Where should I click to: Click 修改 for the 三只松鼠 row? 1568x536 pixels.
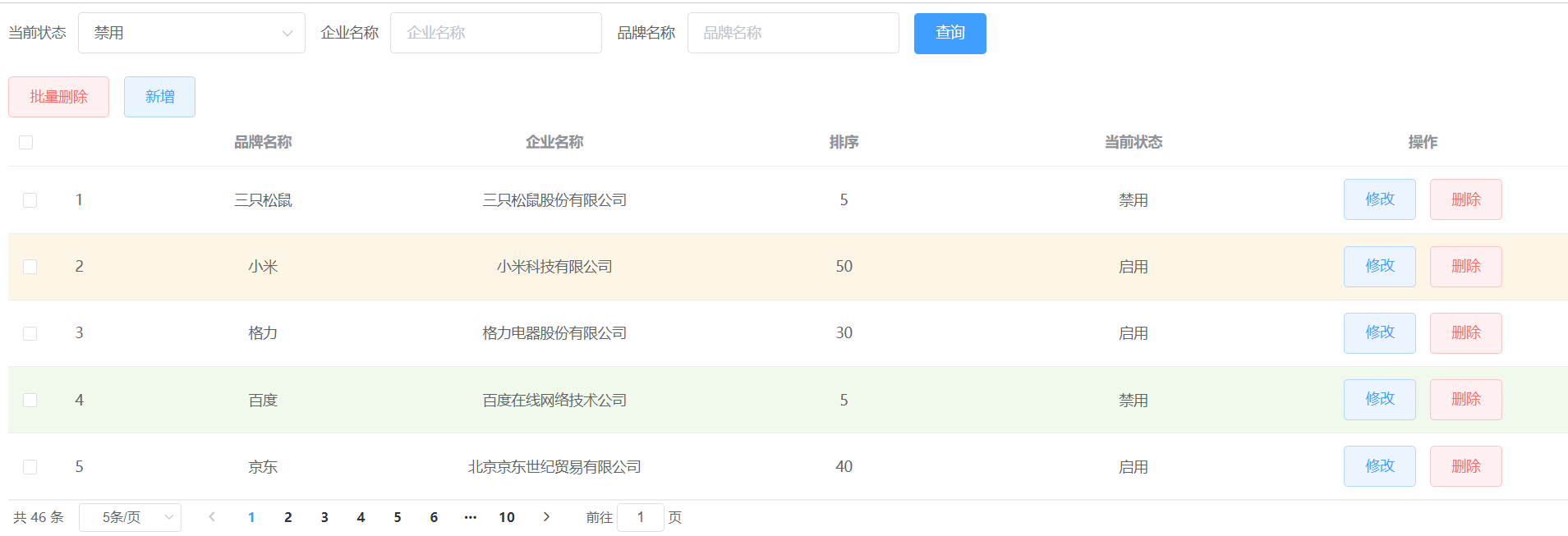point(1380,199)
